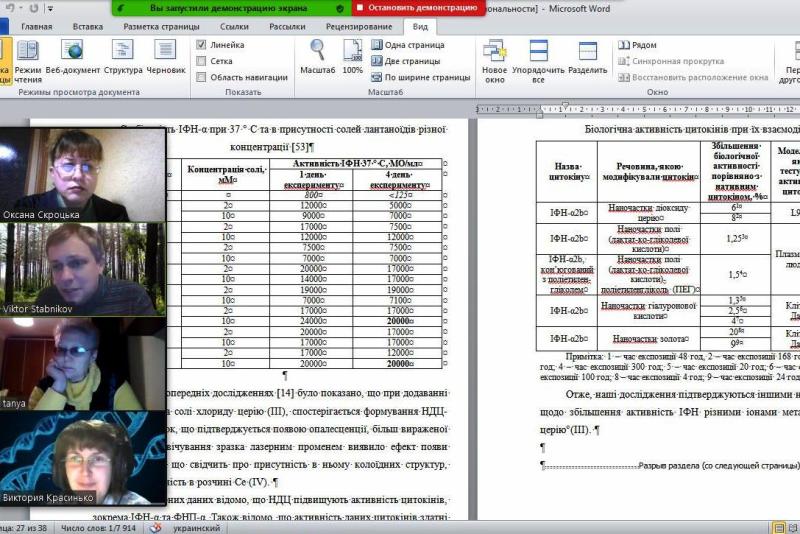800x534 pixels.
Task: Click the horizontal ruler above the right page
Action: [x=638, y=109]
